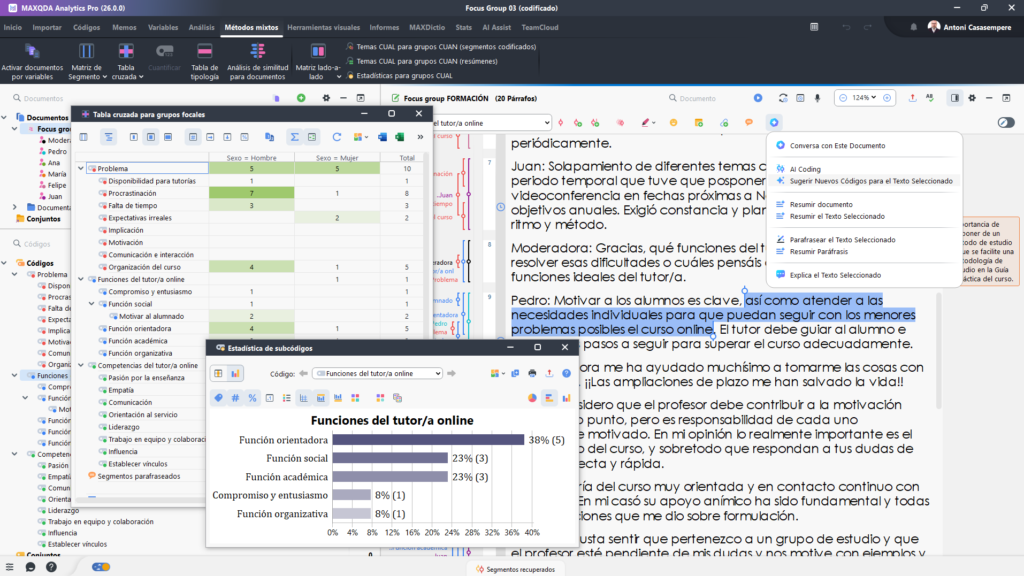Click microphone icon in document browser

pos(817,98)
